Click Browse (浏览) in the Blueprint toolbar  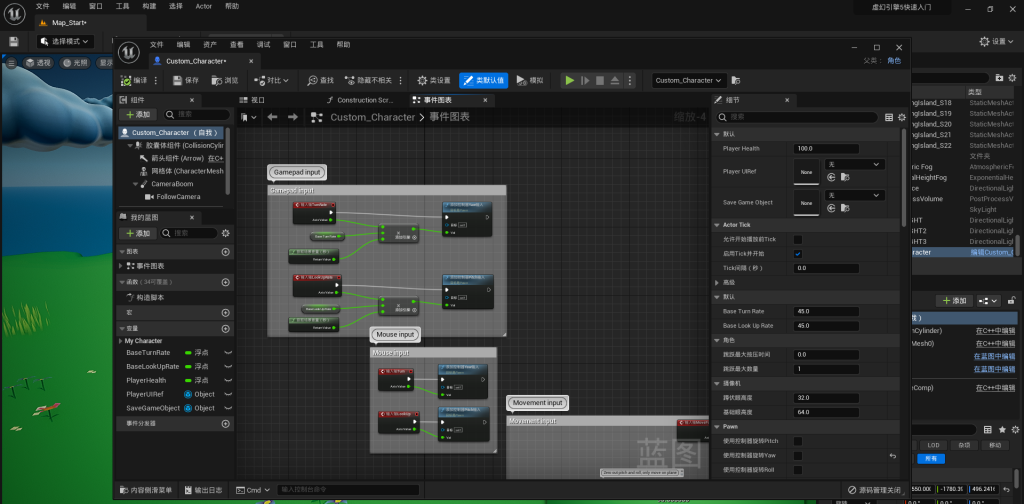[x=225, y=80]
